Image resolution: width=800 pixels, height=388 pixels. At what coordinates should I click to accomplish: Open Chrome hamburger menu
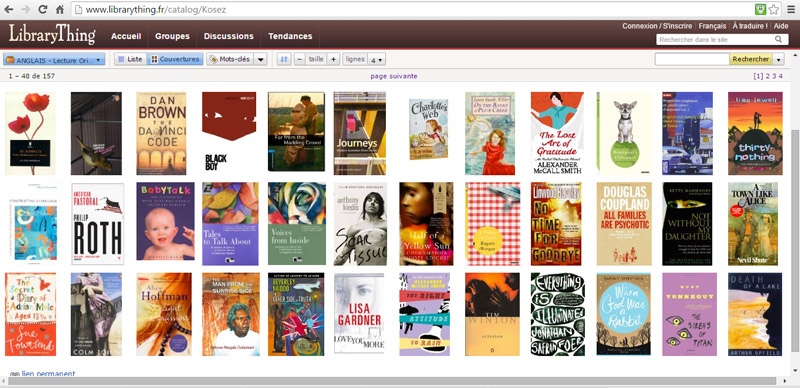pyautogui.click(x=791, y=9)
